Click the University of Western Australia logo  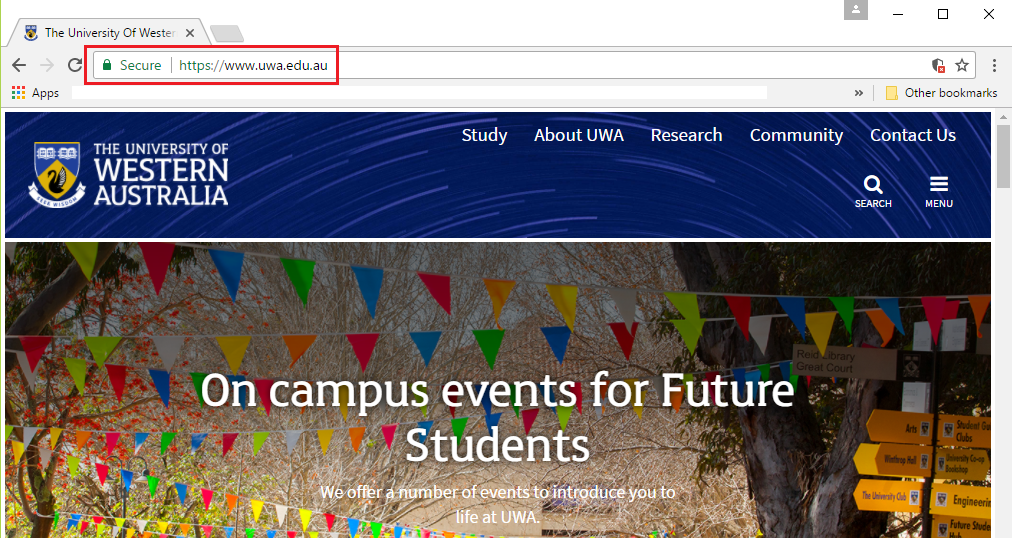click(131, 174)
